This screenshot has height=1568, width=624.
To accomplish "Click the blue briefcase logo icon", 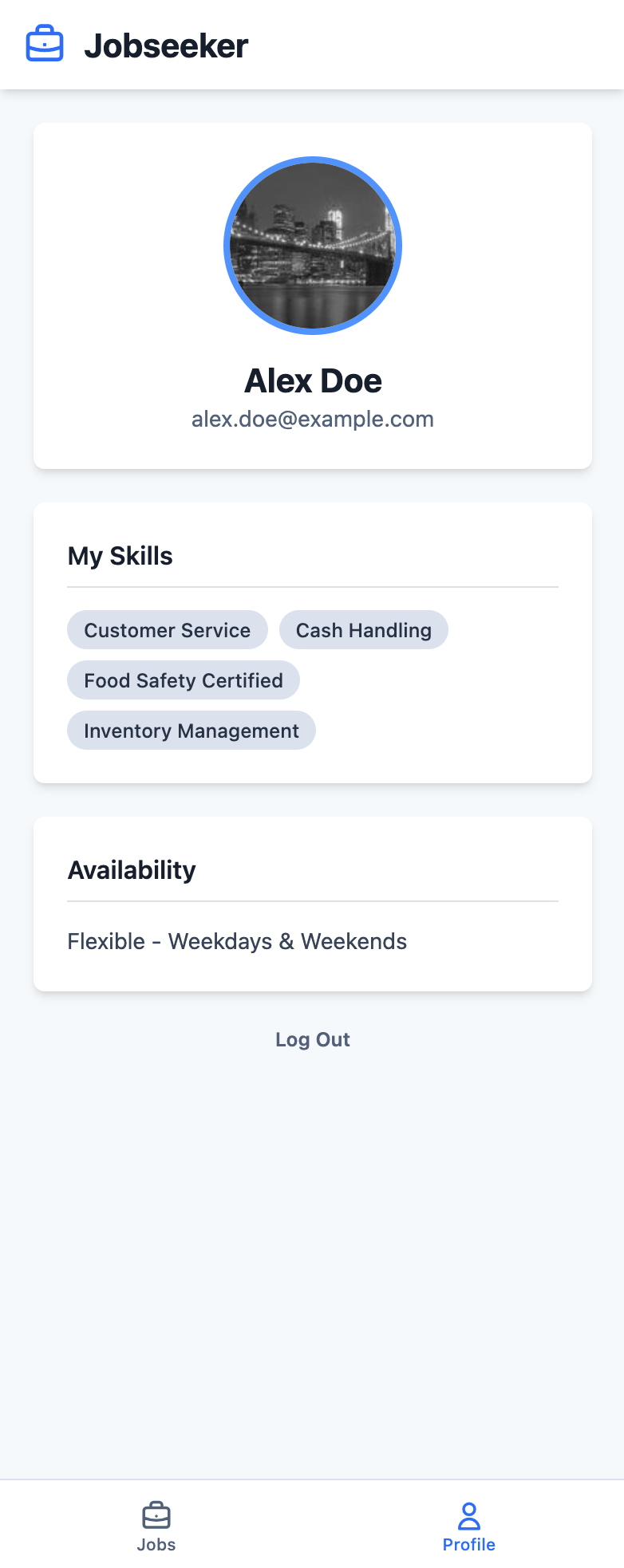I will 45,45.
